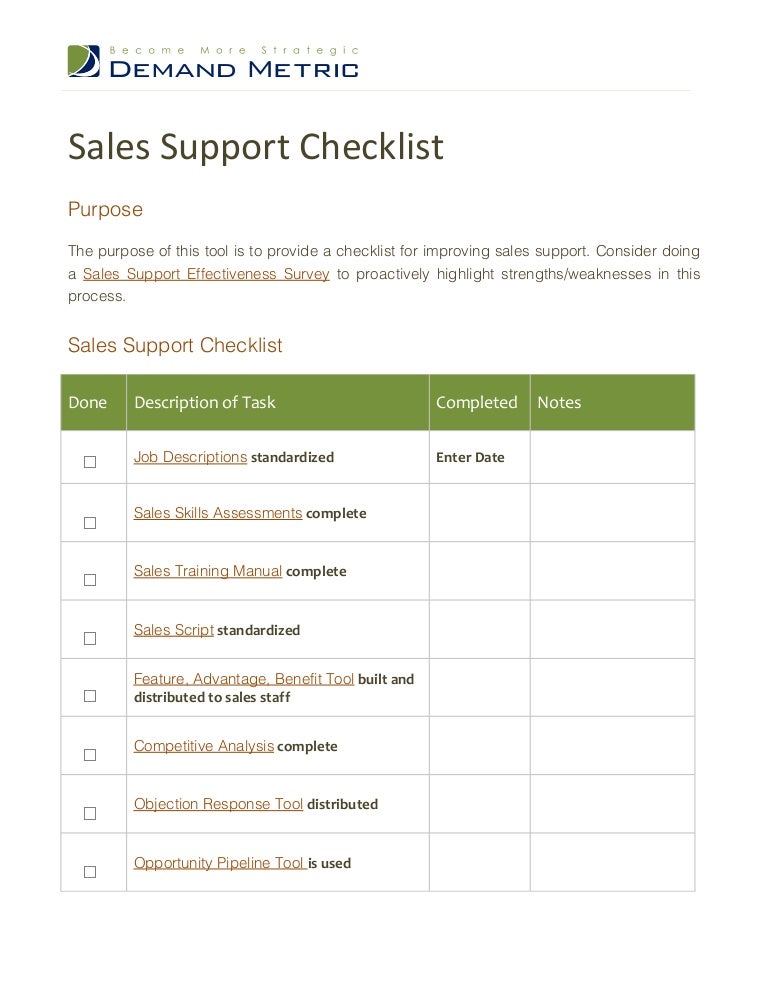Image resolution: width=768 pixels, height=994 pixels.
Task: Follow the Sales Skills Assessments link
Action: pos(218,513)
